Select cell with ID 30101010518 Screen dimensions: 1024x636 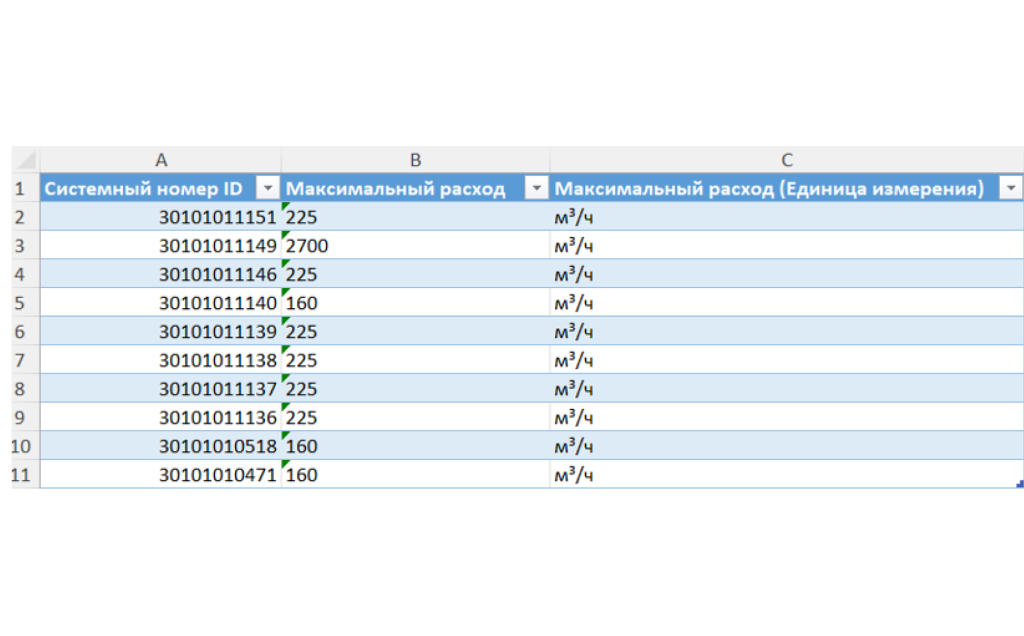(x=161, y=447)
